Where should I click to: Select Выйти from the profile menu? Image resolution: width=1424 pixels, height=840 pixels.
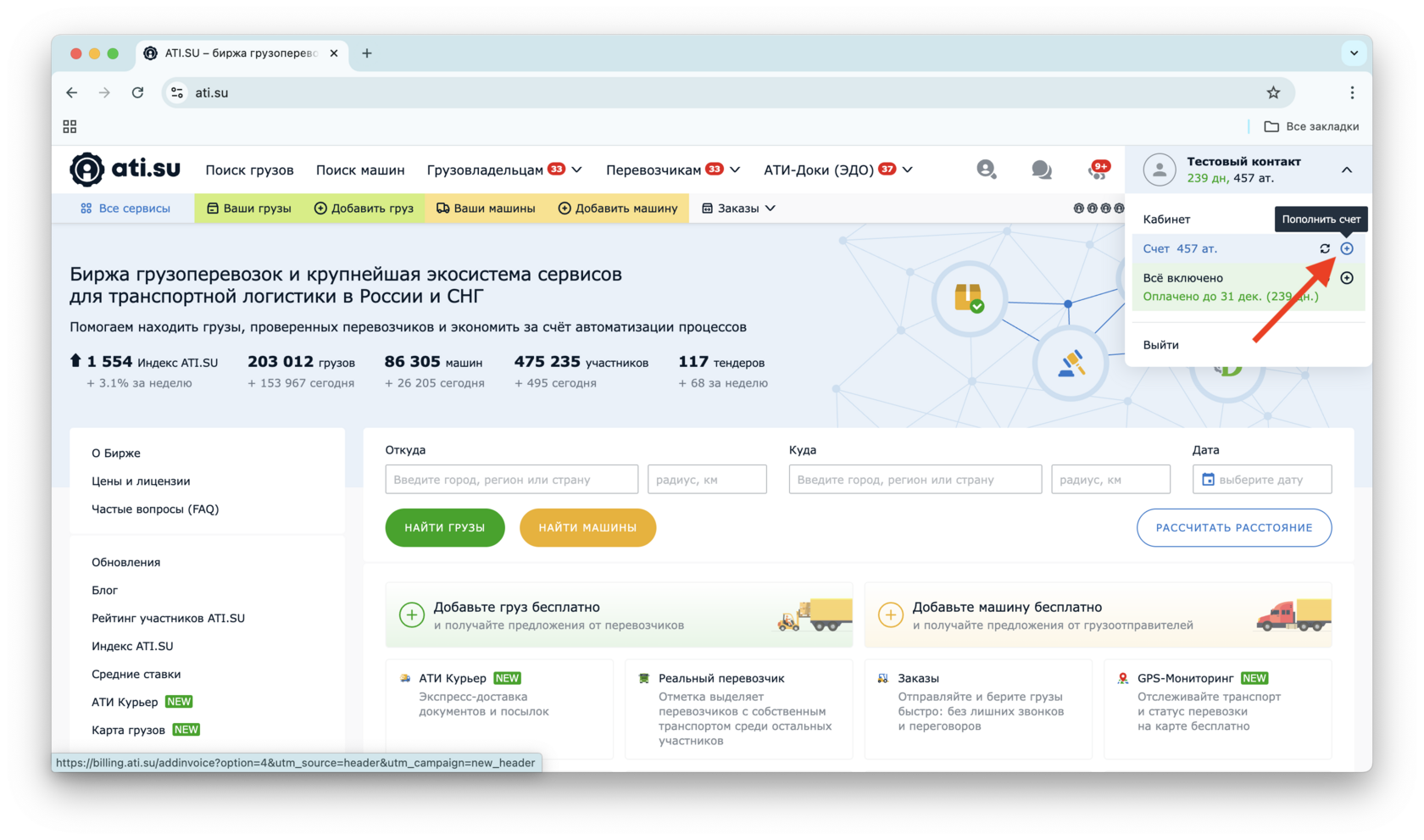tap(1160, 345)
